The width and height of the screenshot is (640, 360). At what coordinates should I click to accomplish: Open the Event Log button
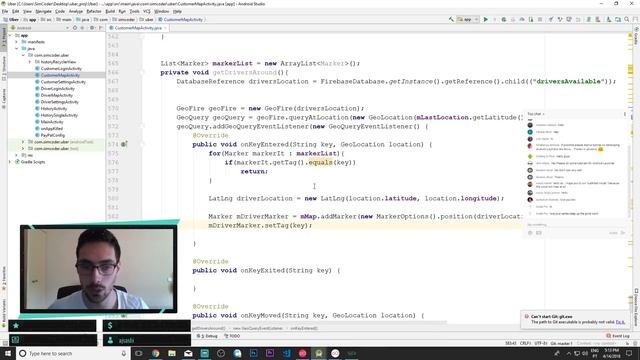[x=618, y=336]
